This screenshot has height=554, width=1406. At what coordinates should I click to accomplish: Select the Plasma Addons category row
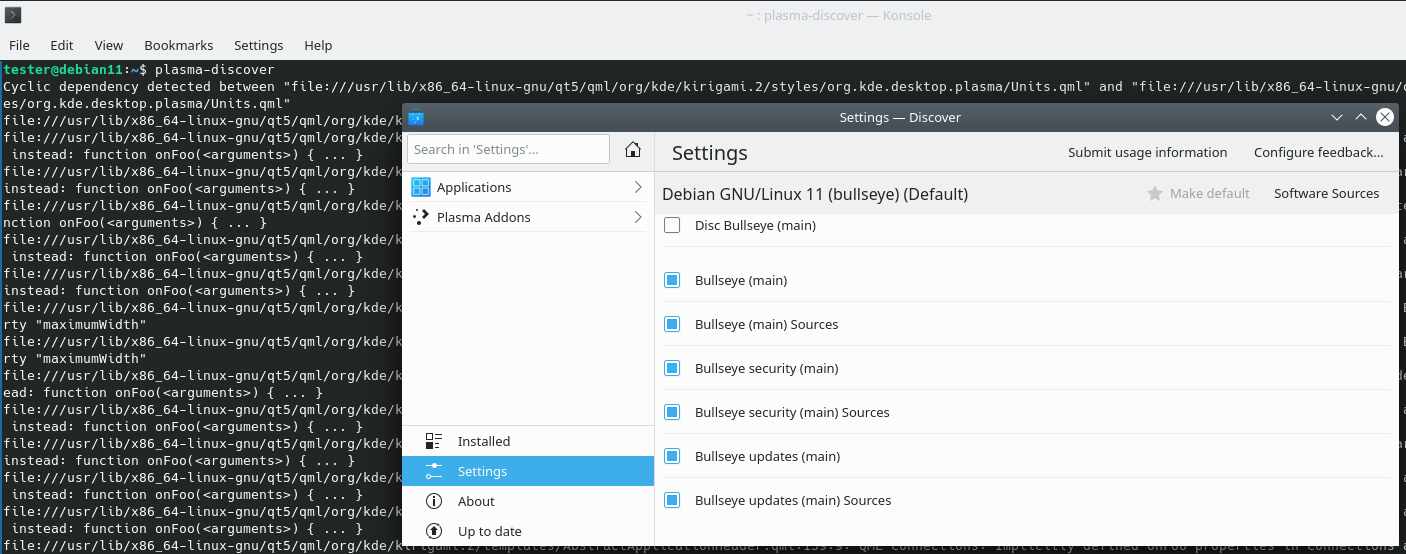click(x=528, y=217)
